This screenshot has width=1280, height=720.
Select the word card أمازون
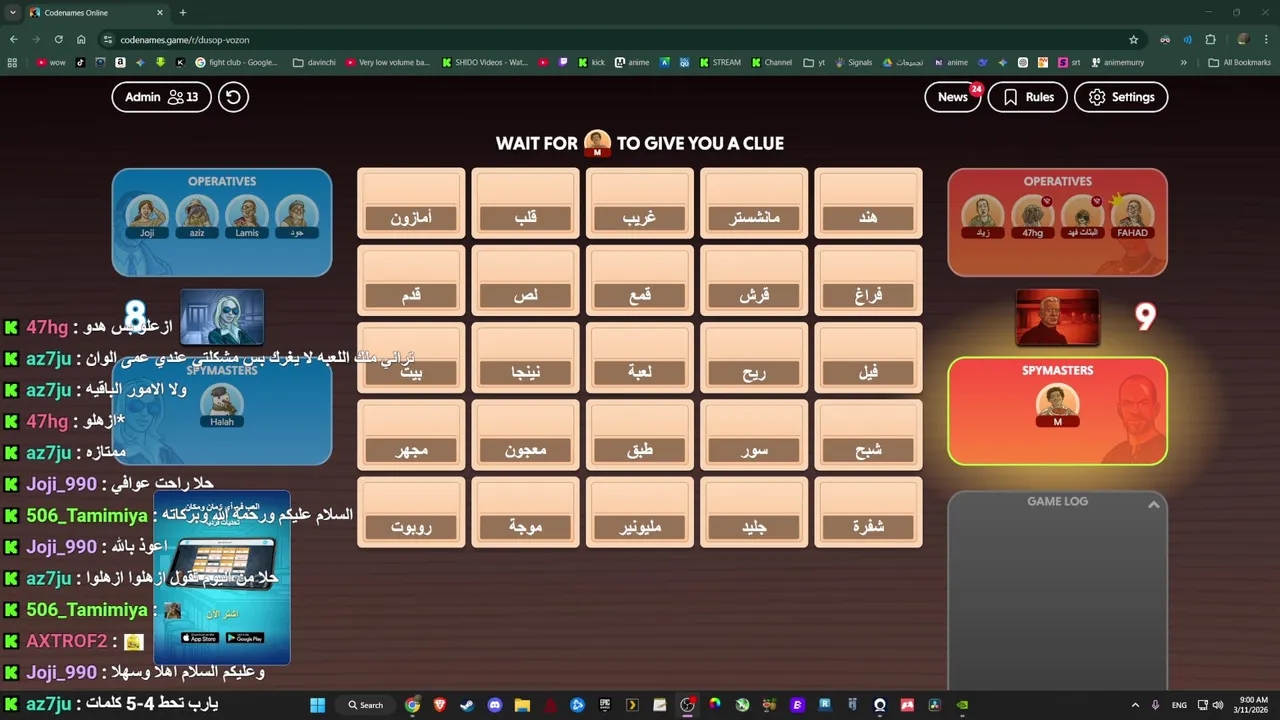[x=411, y=204]
